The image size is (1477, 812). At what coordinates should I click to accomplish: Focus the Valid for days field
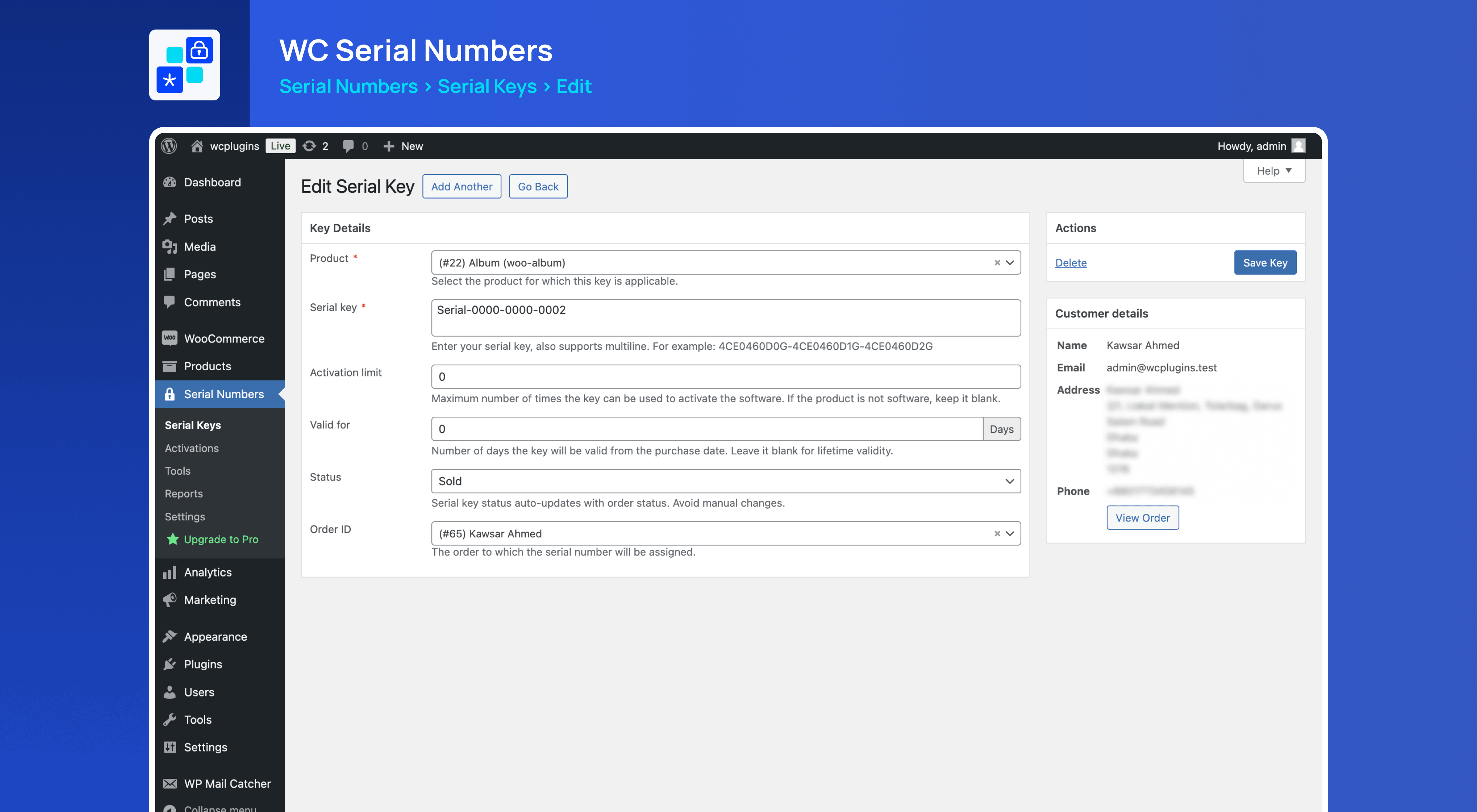(706, 429)
